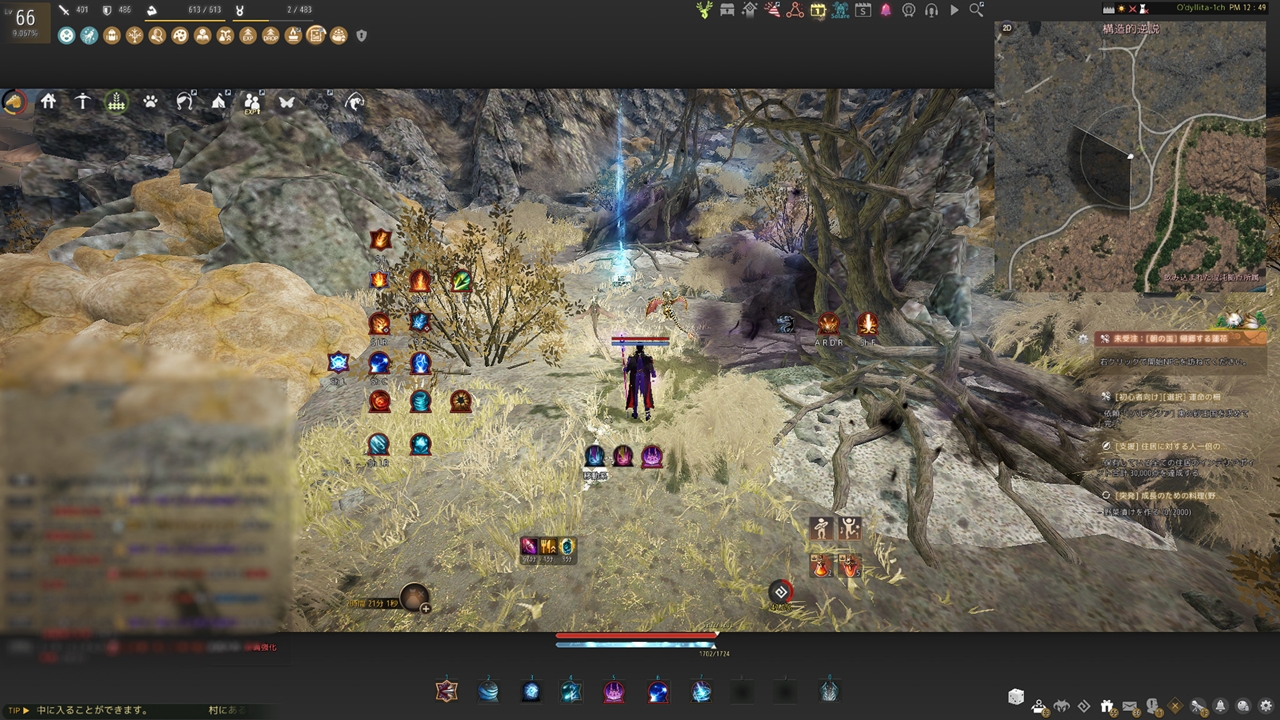Click the TIP message bar
Viewport: 1280px width, 720px height.
[x=138, y=710]
